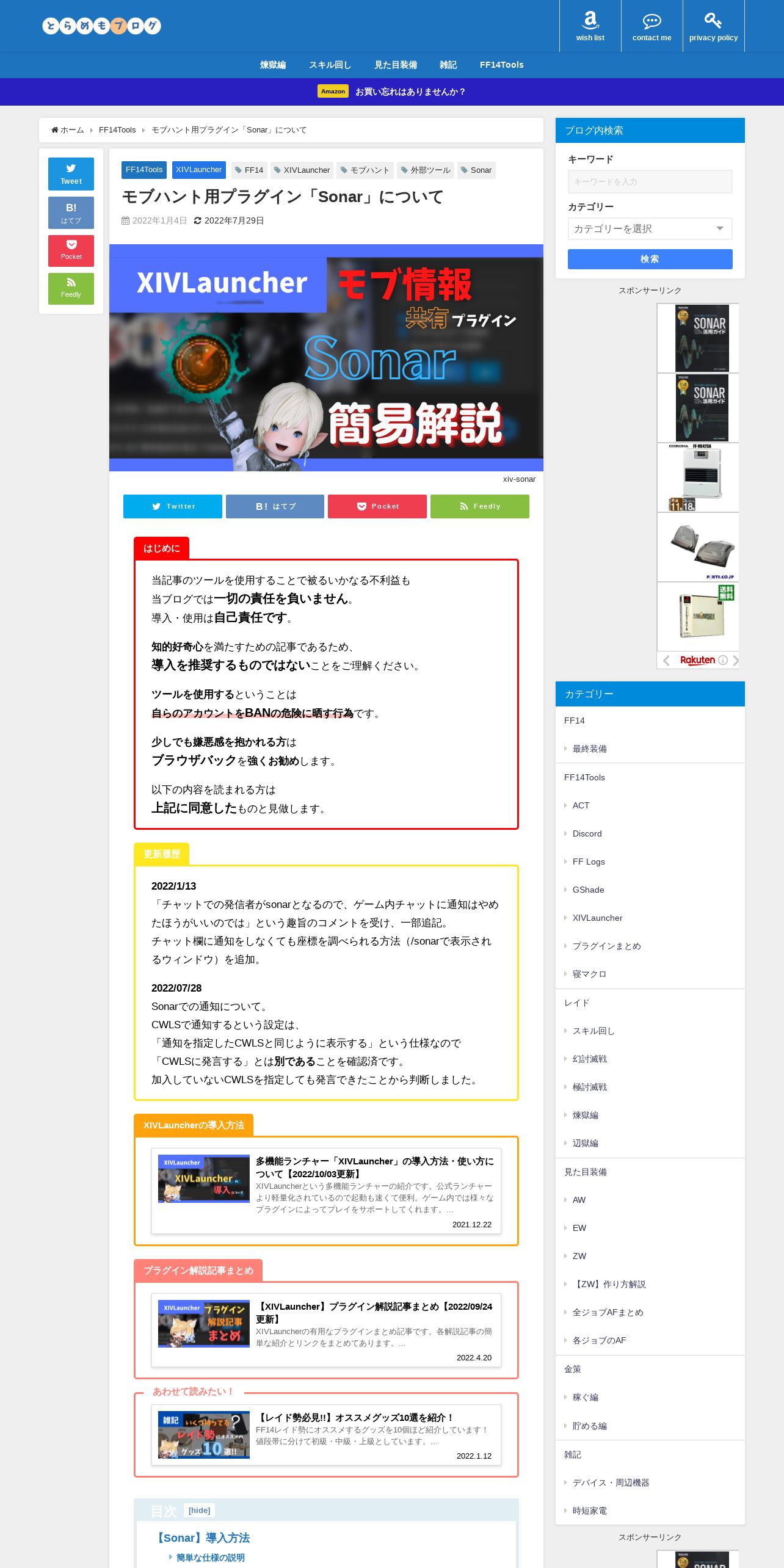Click the モブハント tag
The width and height of the screenshot is (784, 1568).
coord(365,170)
